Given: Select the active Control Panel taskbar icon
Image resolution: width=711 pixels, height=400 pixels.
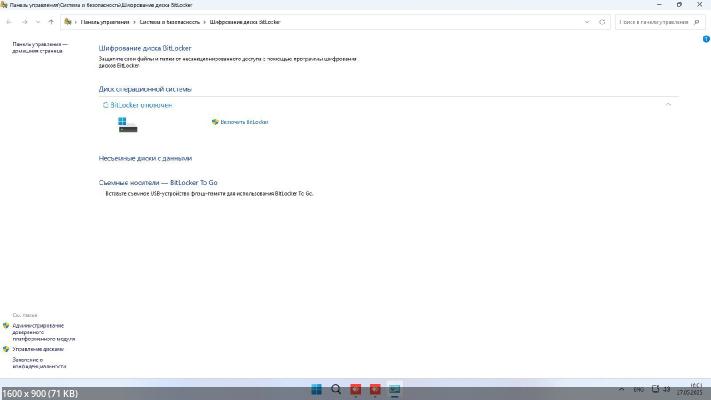Looking at the screenshot, I should click(x=394, y=389).
